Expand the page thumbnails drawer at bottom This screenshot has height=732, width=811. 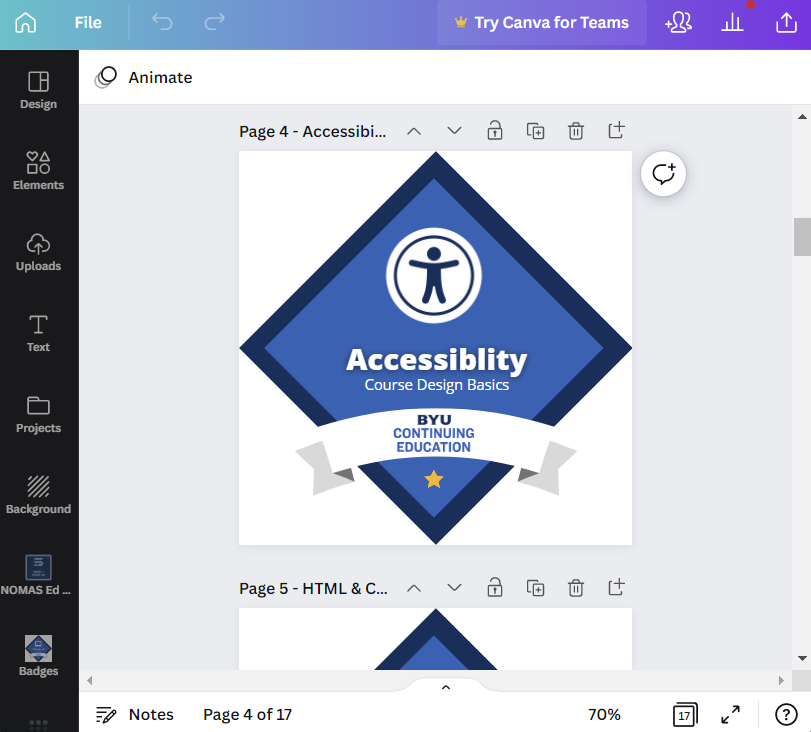(446, 686)
